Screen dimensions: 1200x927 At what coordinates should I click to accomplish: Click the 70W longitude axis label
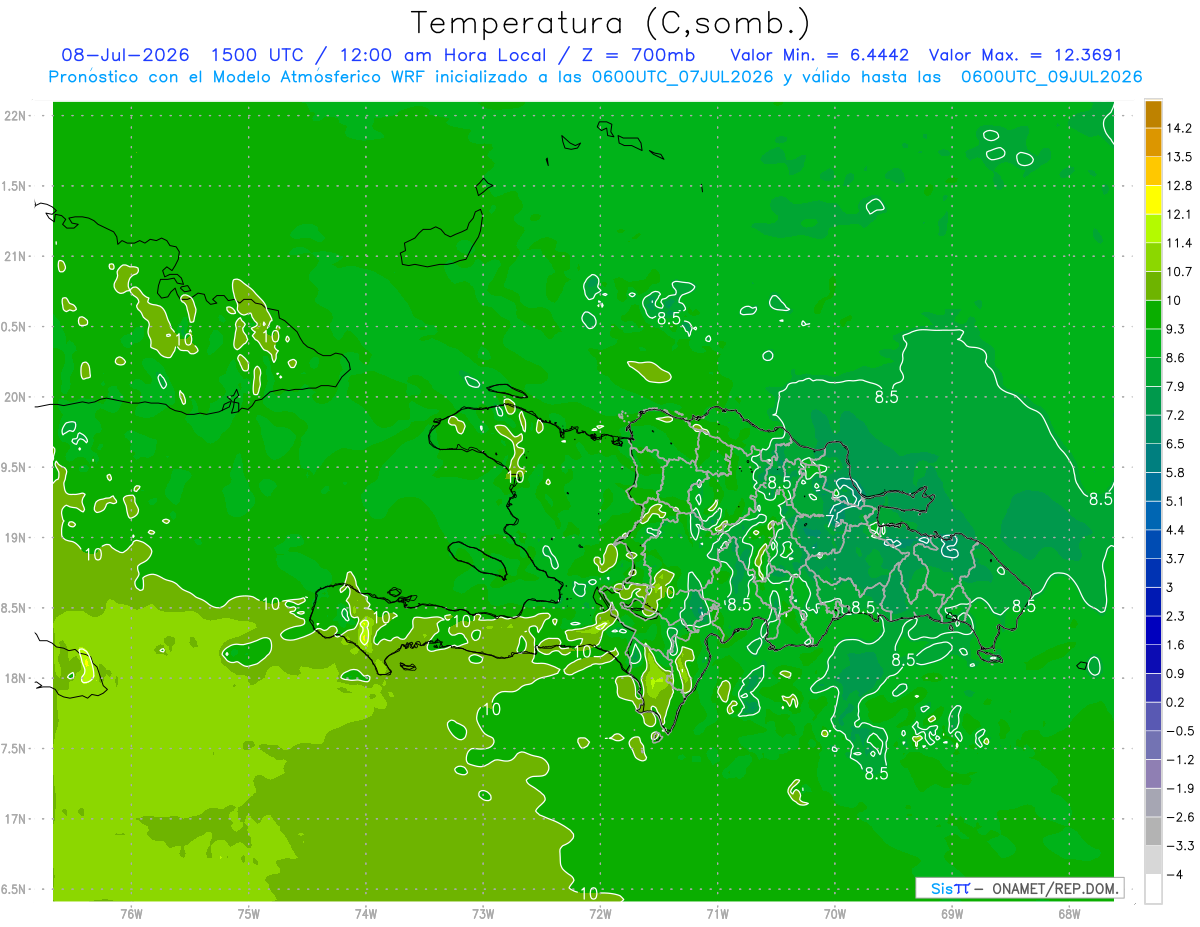pos(835,913)
